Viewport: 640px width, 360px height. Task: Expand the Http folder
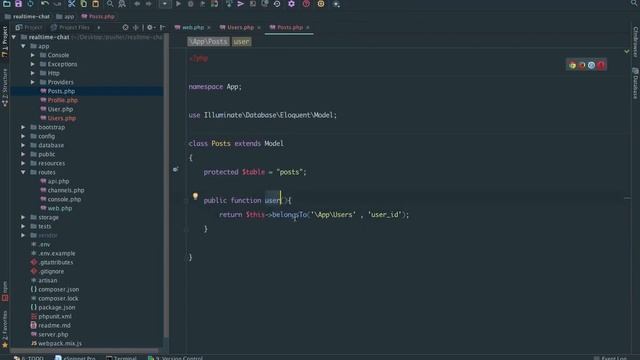point(33,73)
